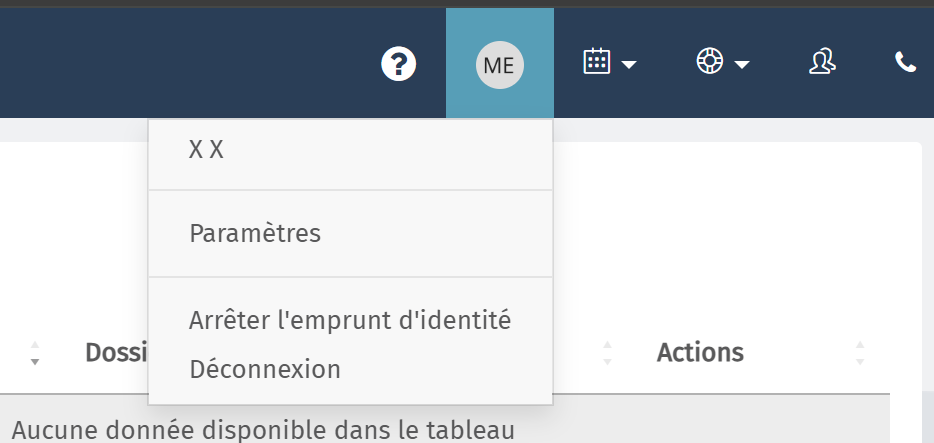Image resolution: width=934 pixels, height=443 pixels.
Task: Click sort arrows left of Actions header
Action: [x=607, y=352]
